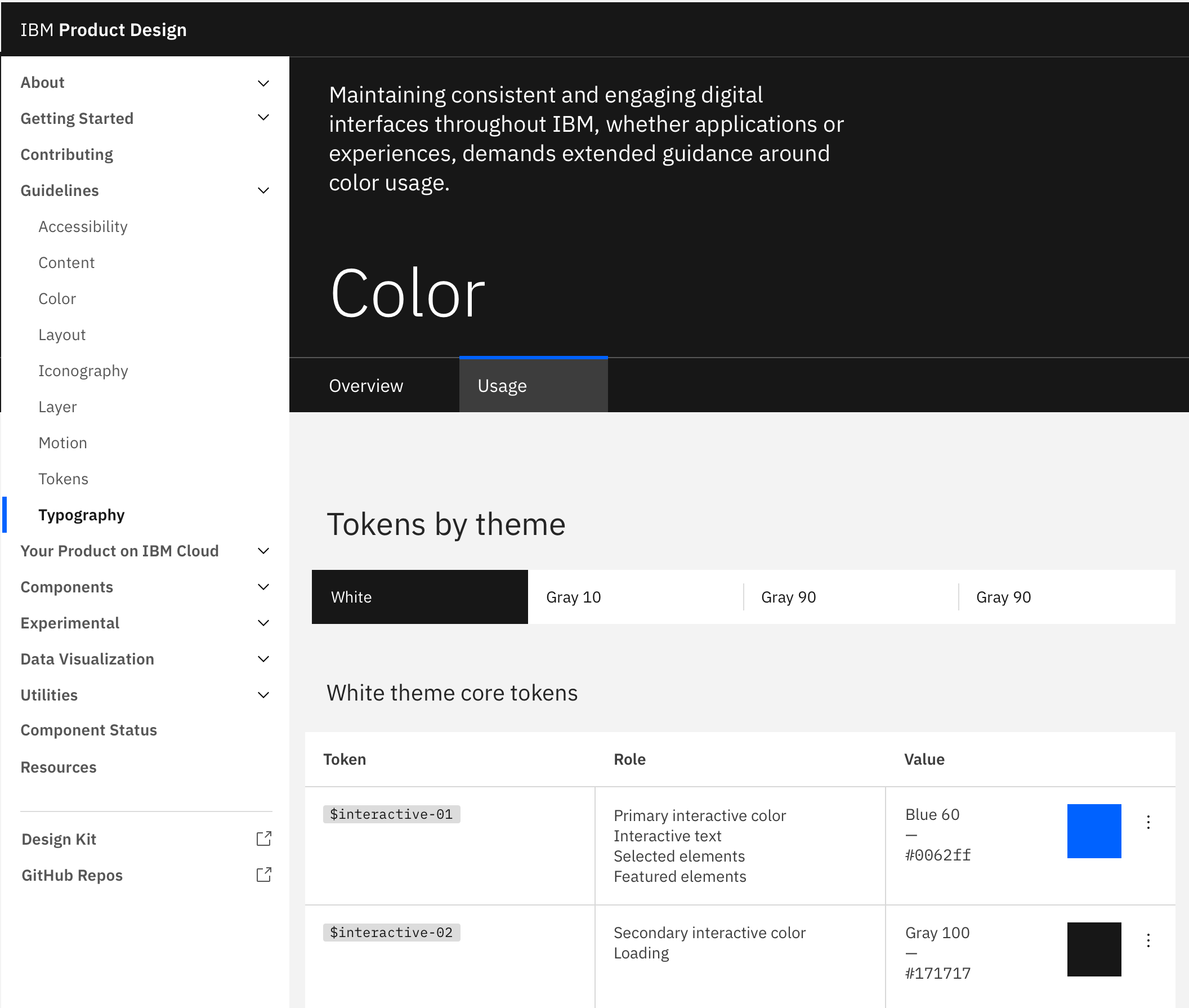Select the Usage tab

tap(502, 385)
